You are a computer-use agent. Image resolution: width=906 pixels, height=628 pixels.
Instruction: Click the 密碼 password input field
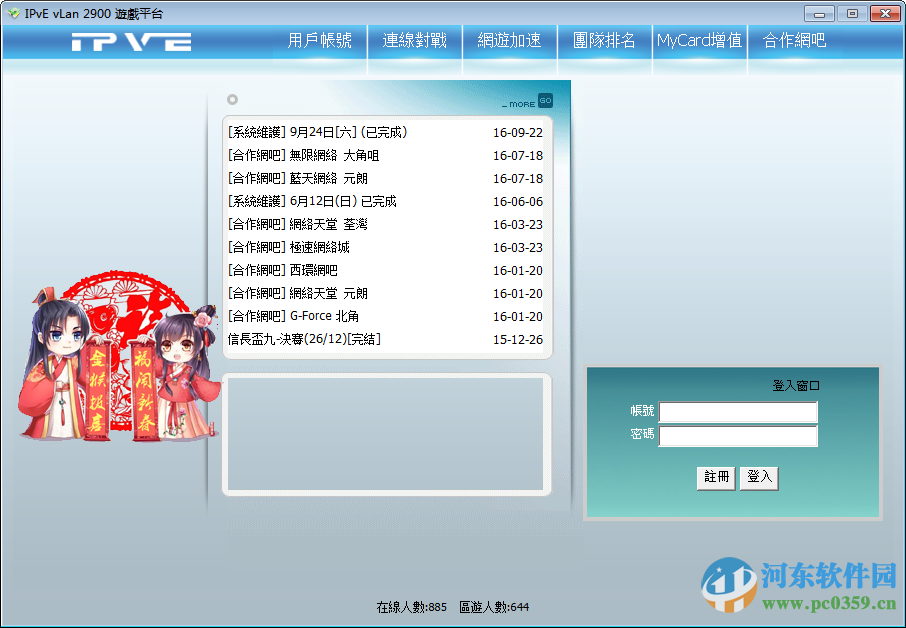click(x=738, y=436)
